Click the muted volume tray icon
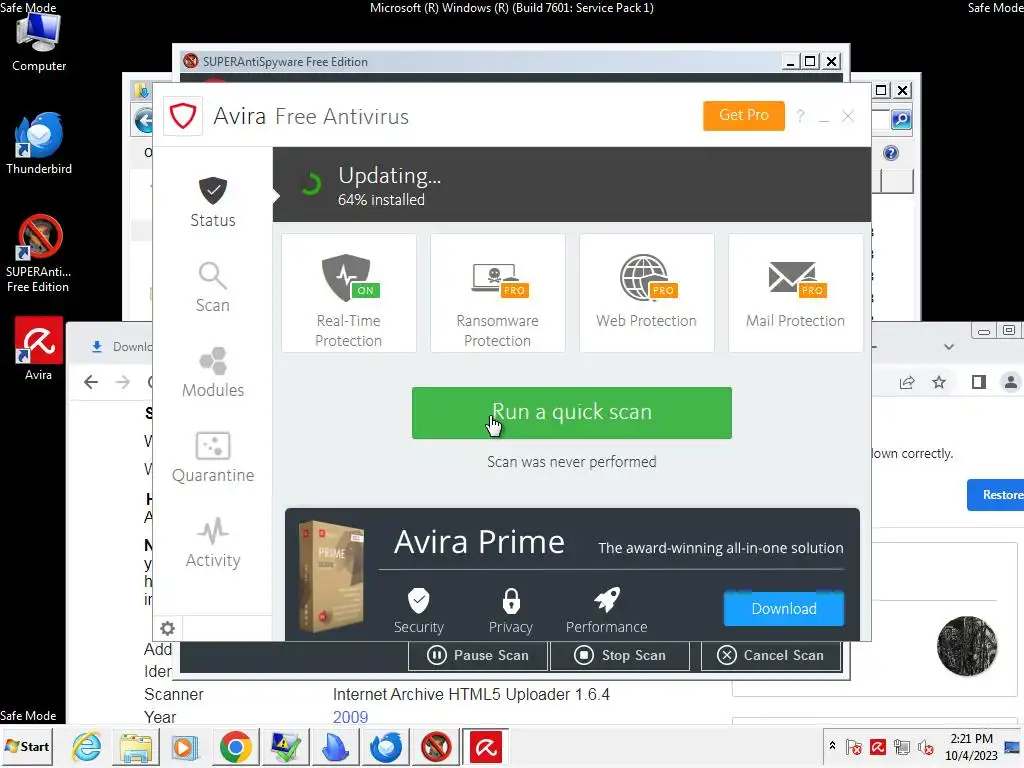Screen dimensions: 1024x768 (925, 746)
